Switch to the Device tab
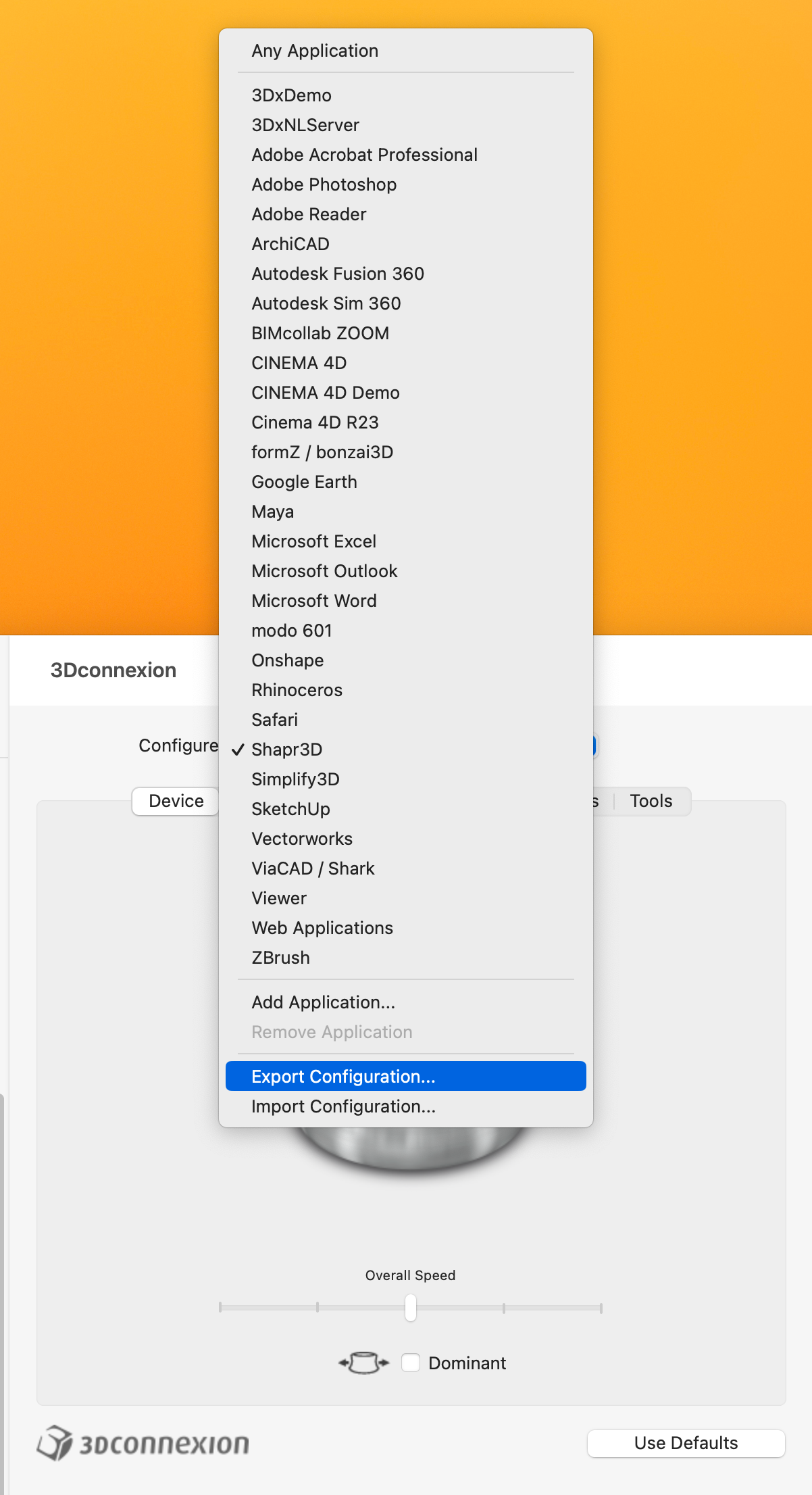 point(176,801)
